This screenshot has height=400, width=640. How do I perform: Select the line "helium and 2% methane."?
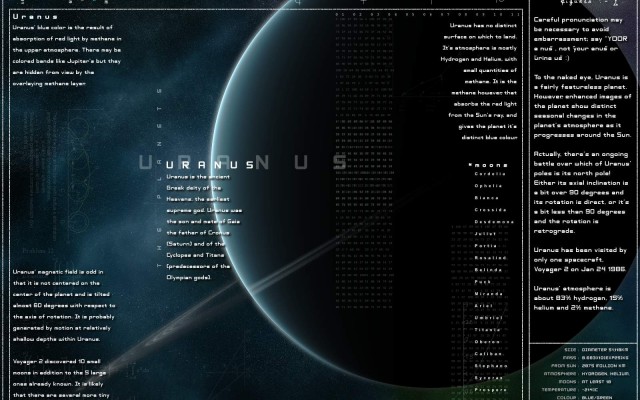[x=573, y=308]
